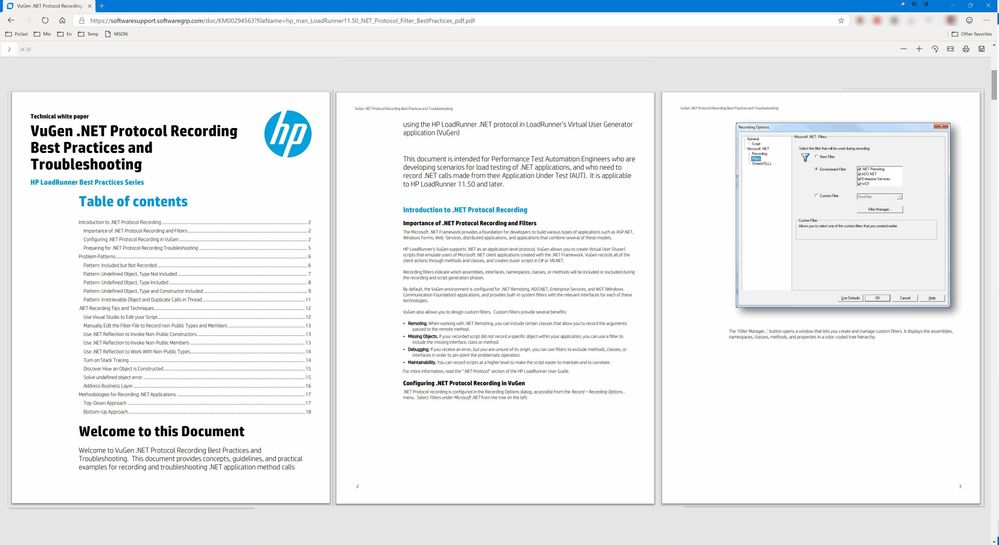Screen dimensions: 999x545
Task: Open TOC entry Invoke Non-Public Constructors
Action: coord(197,334)
